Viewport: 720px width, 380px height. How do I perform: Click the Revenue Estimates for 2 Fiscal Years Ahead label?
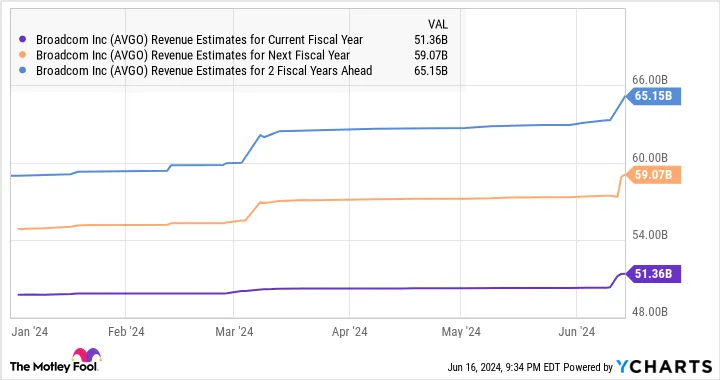(x=204, y=71)
